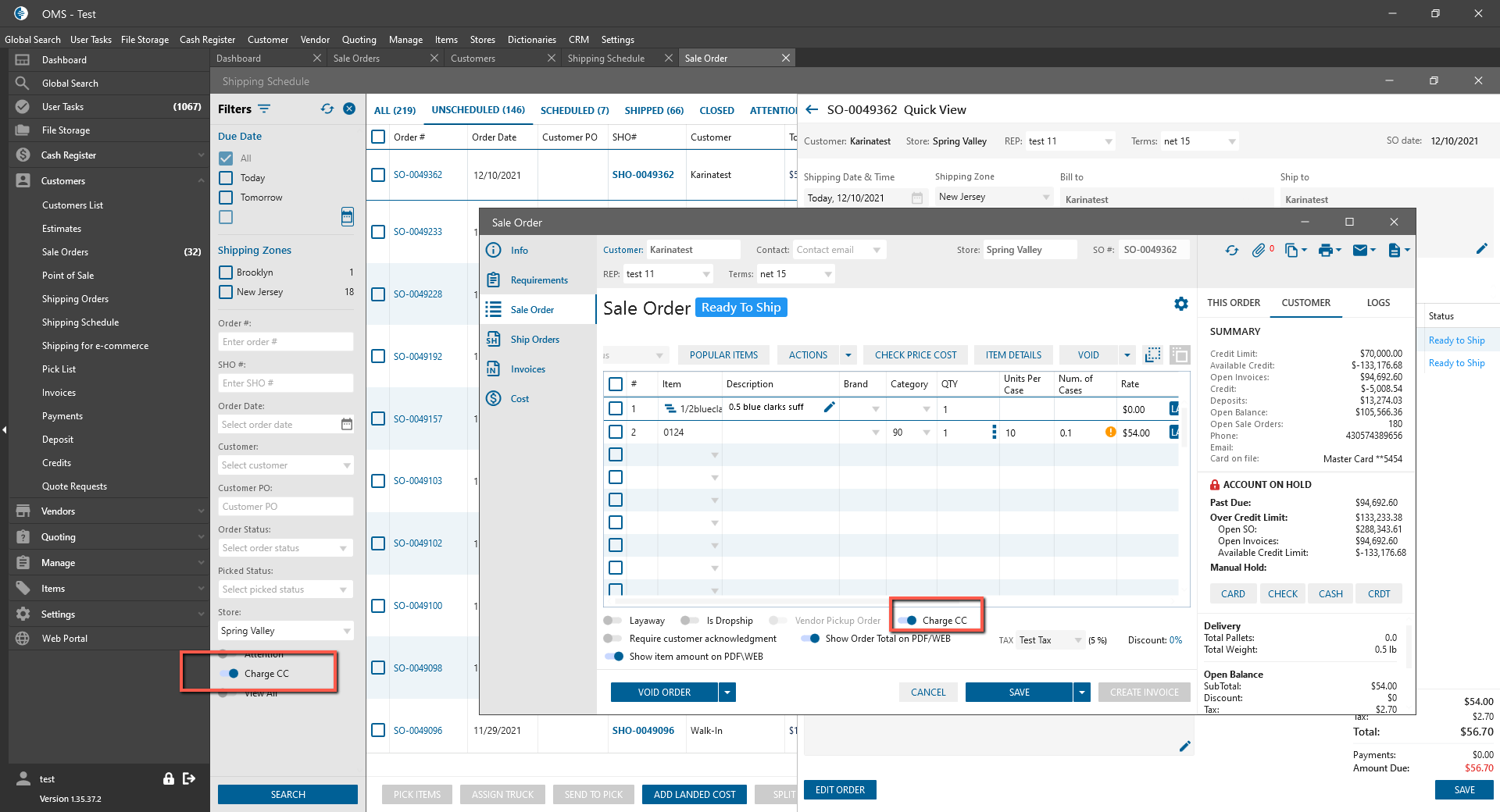Log out using the exit icon
Viewport: 1500px width, 812px height.
[x=189, y=778]
